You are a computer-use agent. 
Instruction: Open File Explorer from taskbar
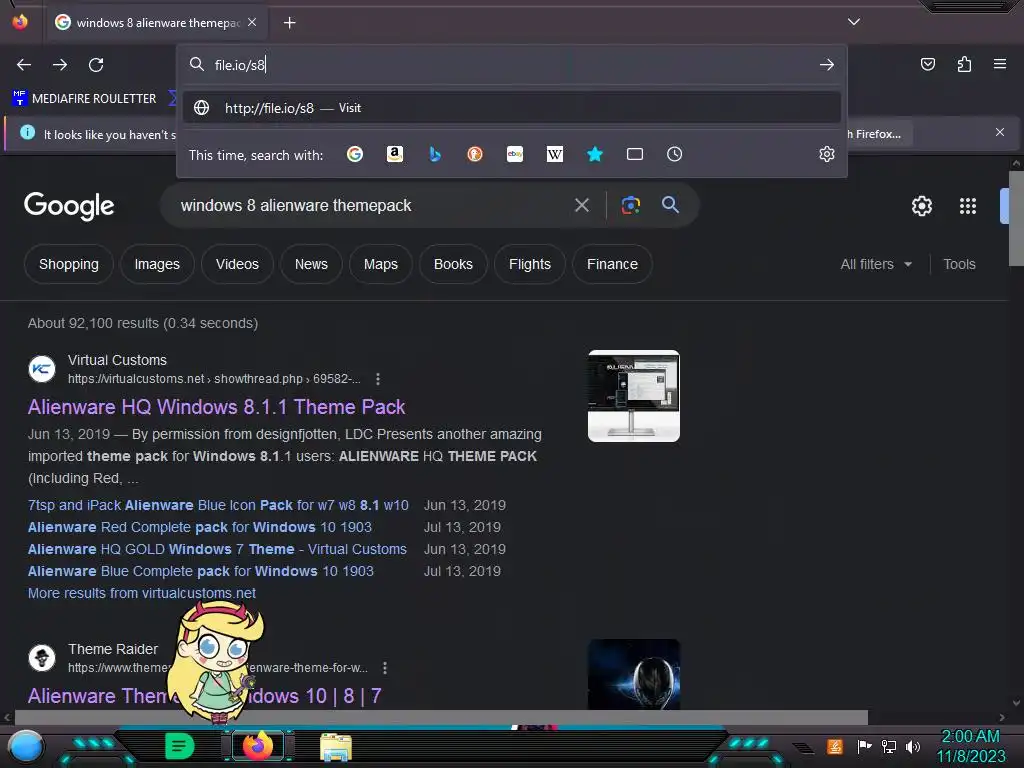pyautogui.click(x=336, y=747)
